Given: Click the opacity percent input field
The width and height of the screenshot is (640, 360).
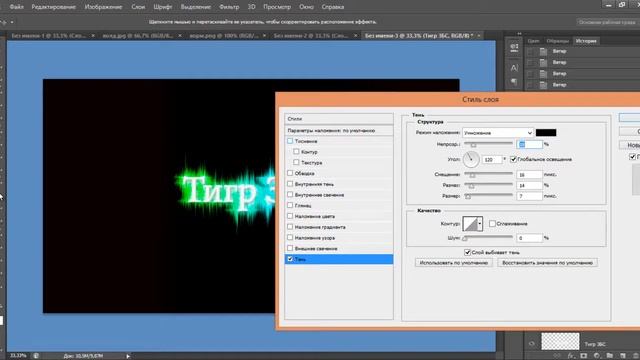Looking at the screenshot, I should (x=529, y=144).
